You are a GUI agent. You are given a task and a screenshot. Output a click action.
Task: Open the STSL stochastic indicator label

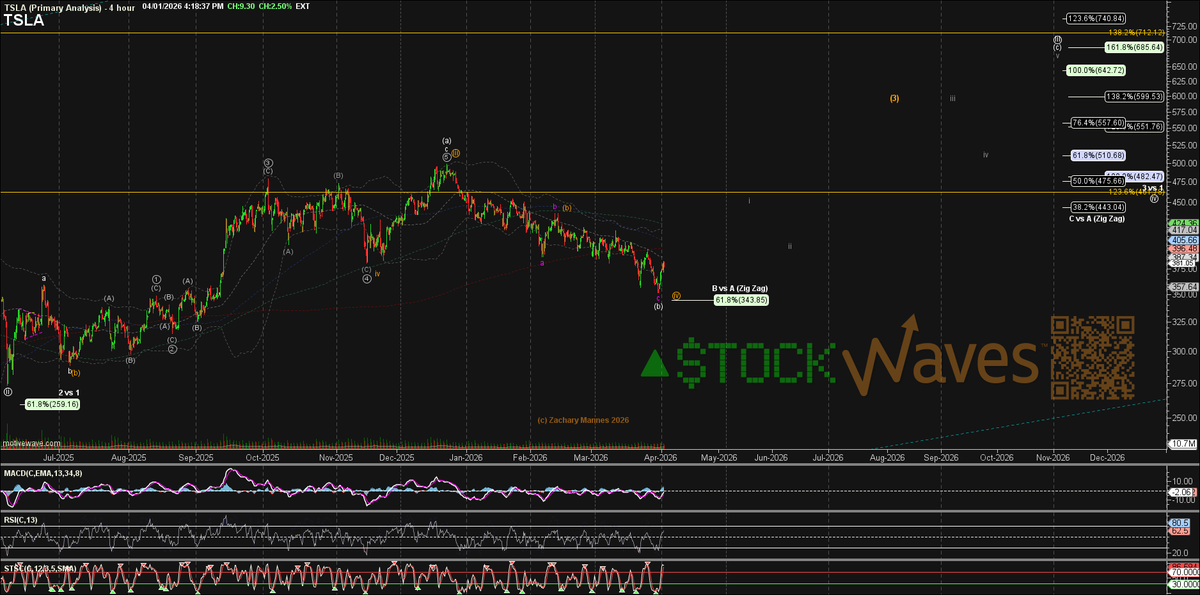[38, 569]
